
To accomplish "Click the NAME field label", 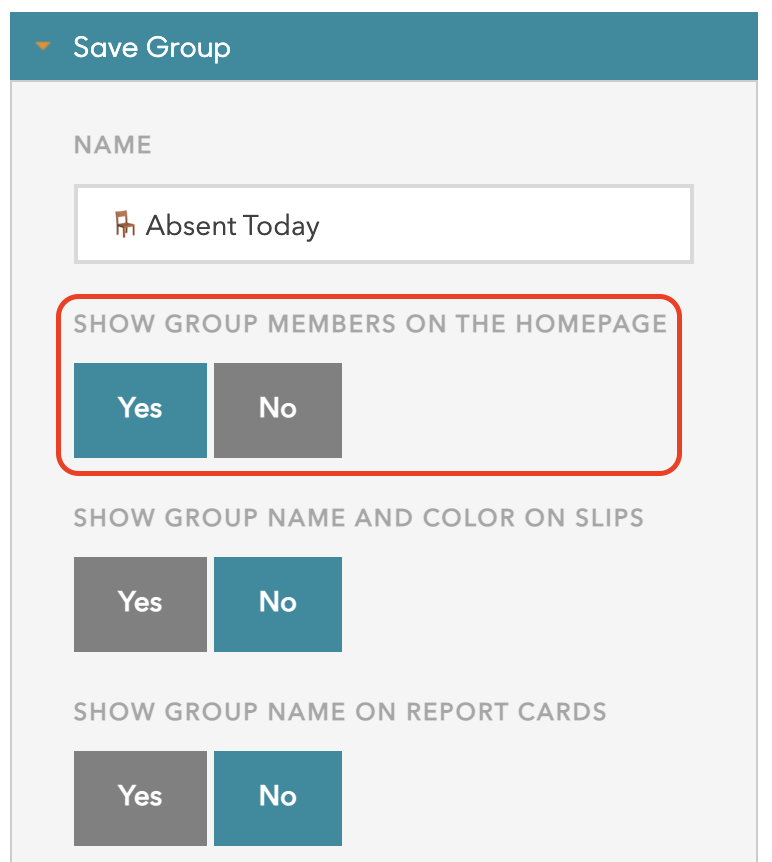I will click(113, 145).
